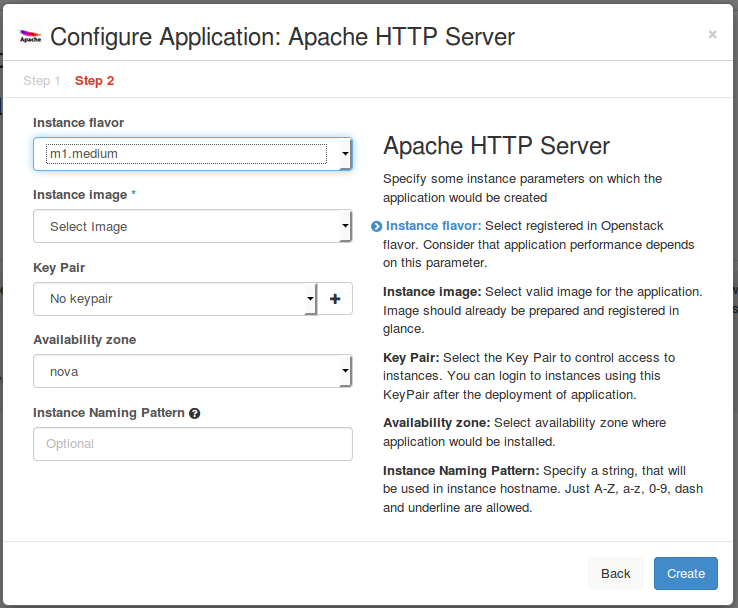Click the Instance image field label
The width and height of the screenshot is (738, 608).
(80, 195)
